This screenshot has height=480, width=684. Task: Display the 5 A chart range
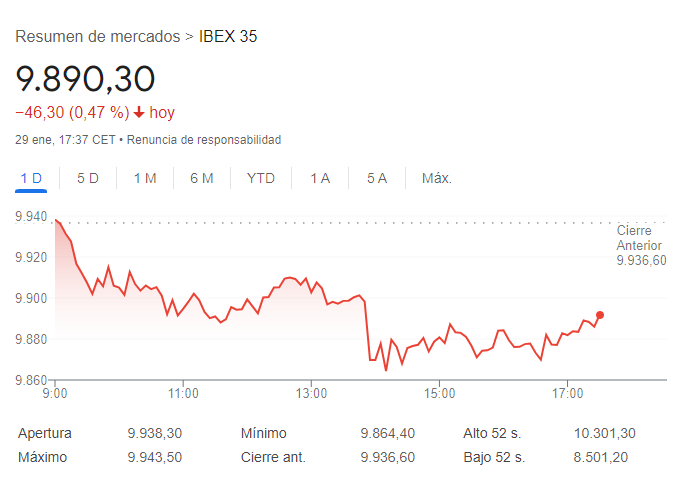pyautogui.click(x=377, y=178)
